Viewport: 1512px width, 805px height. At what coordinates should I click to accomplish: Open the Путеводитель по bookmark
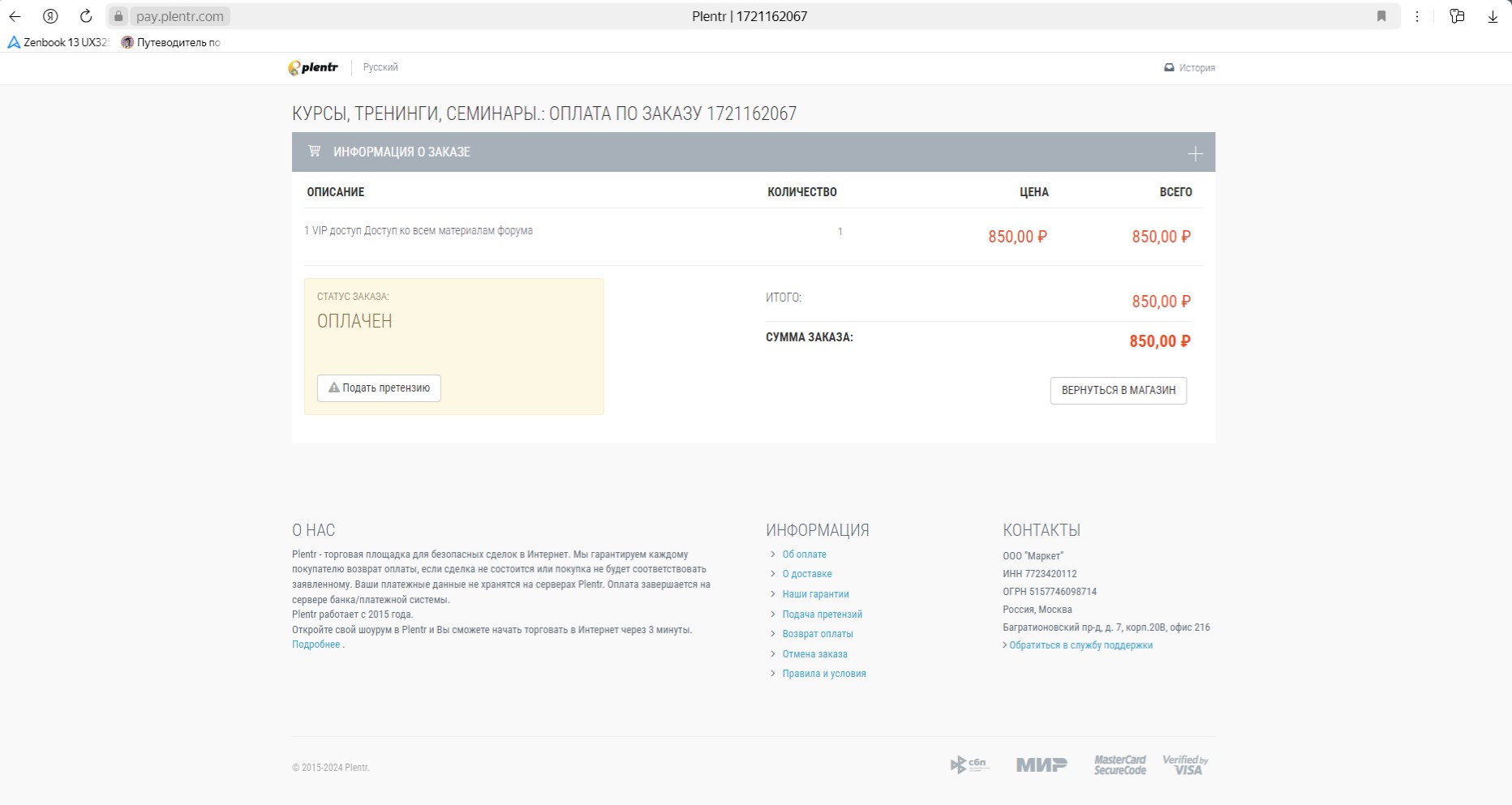click(170, 42)
